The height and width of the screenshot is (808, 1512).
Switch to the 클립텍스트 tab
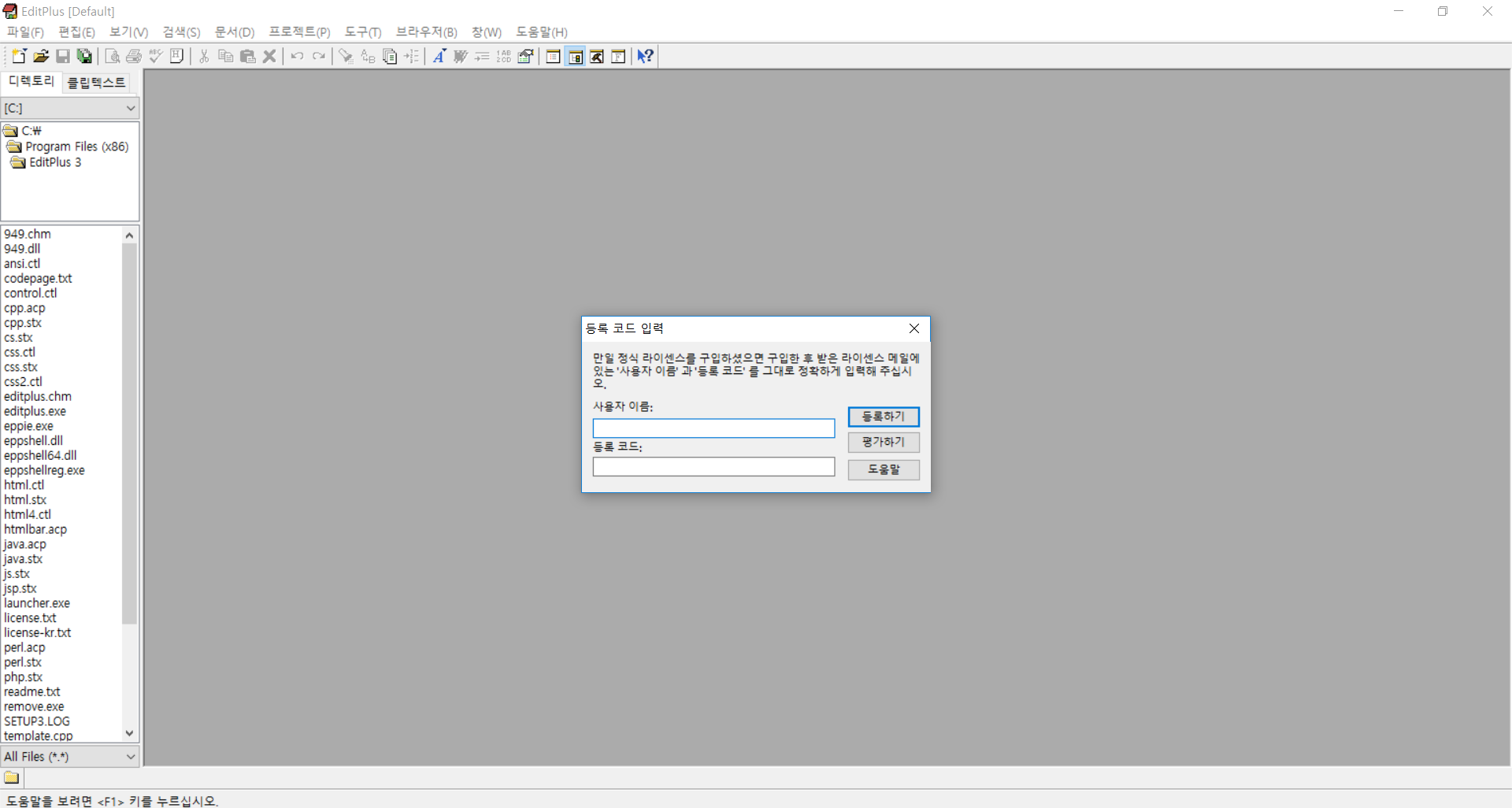coord(96,83)
